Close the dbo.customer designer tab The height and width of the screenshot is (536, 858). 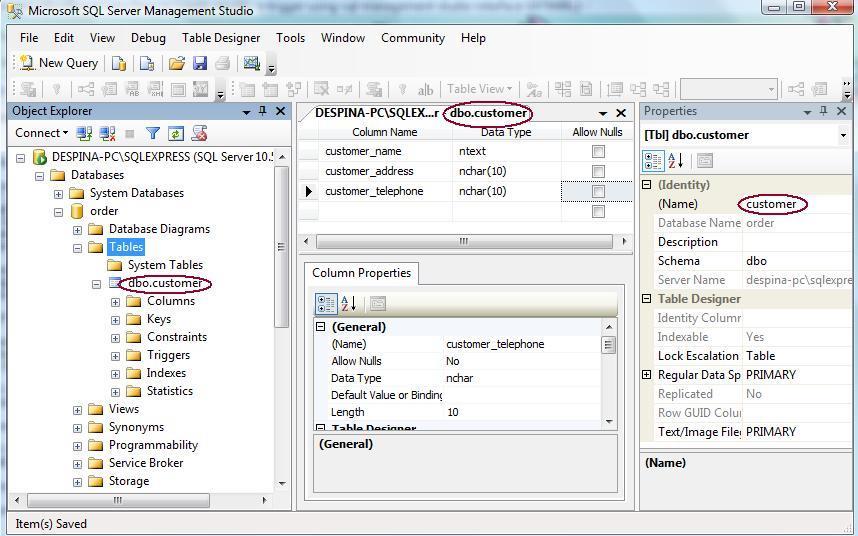tap(621, 113)
